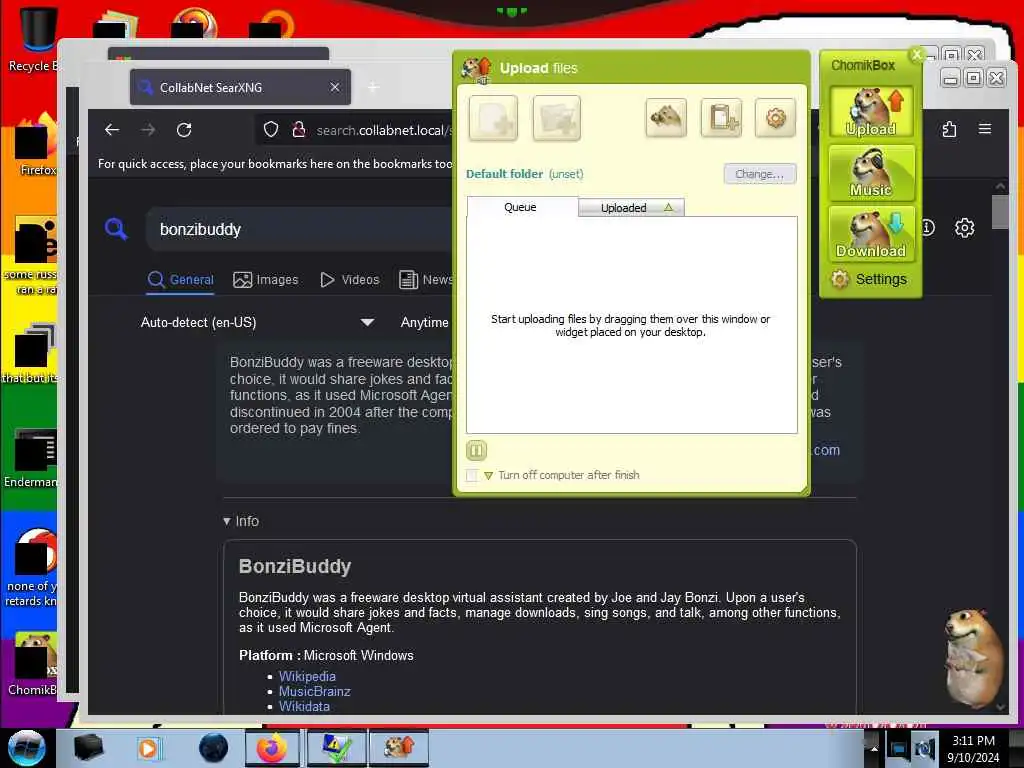Open the ChomikBox Download section

pos(871,234)
